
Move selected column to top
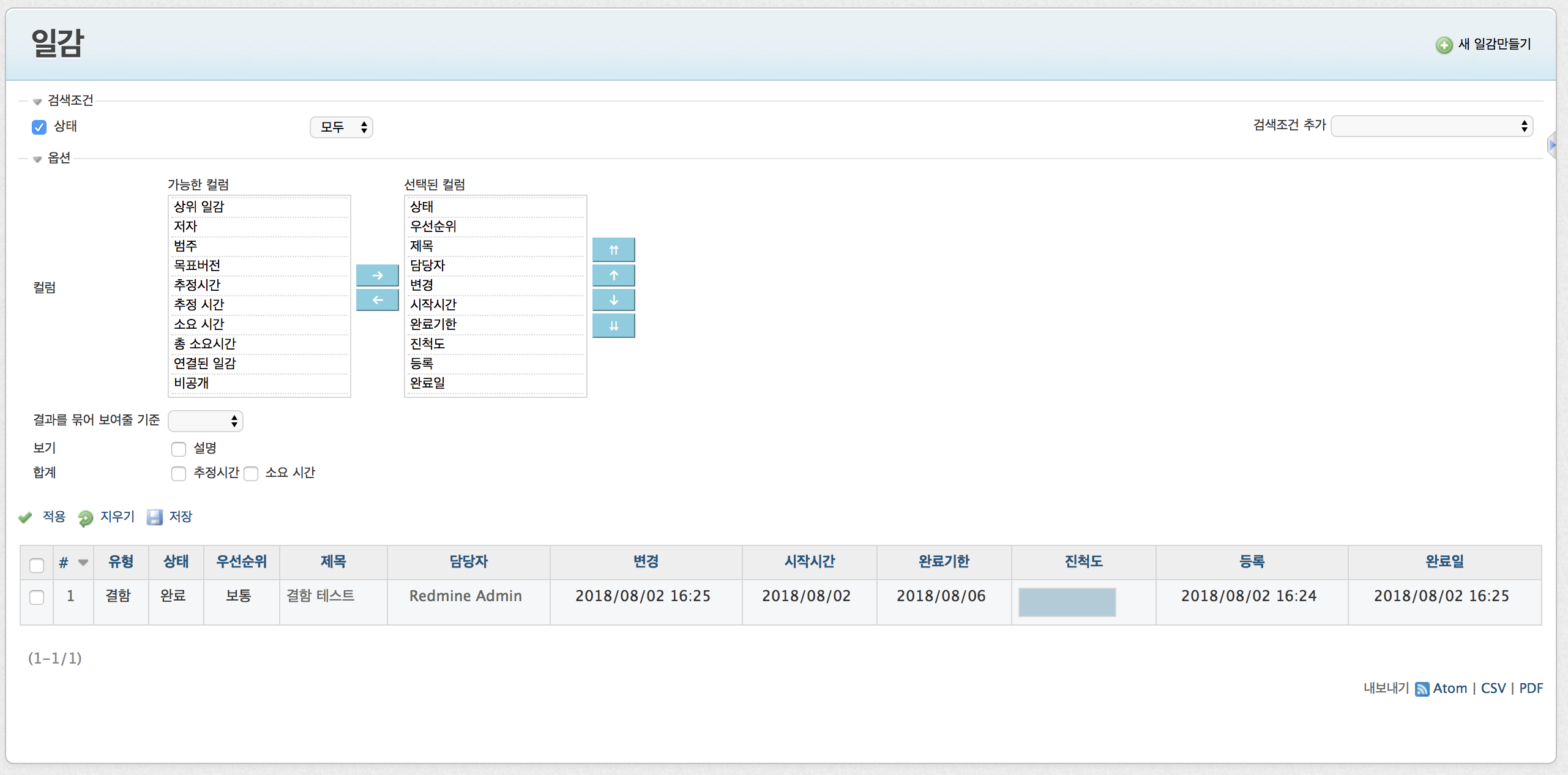pyautogui.click(x=613, y=250)
